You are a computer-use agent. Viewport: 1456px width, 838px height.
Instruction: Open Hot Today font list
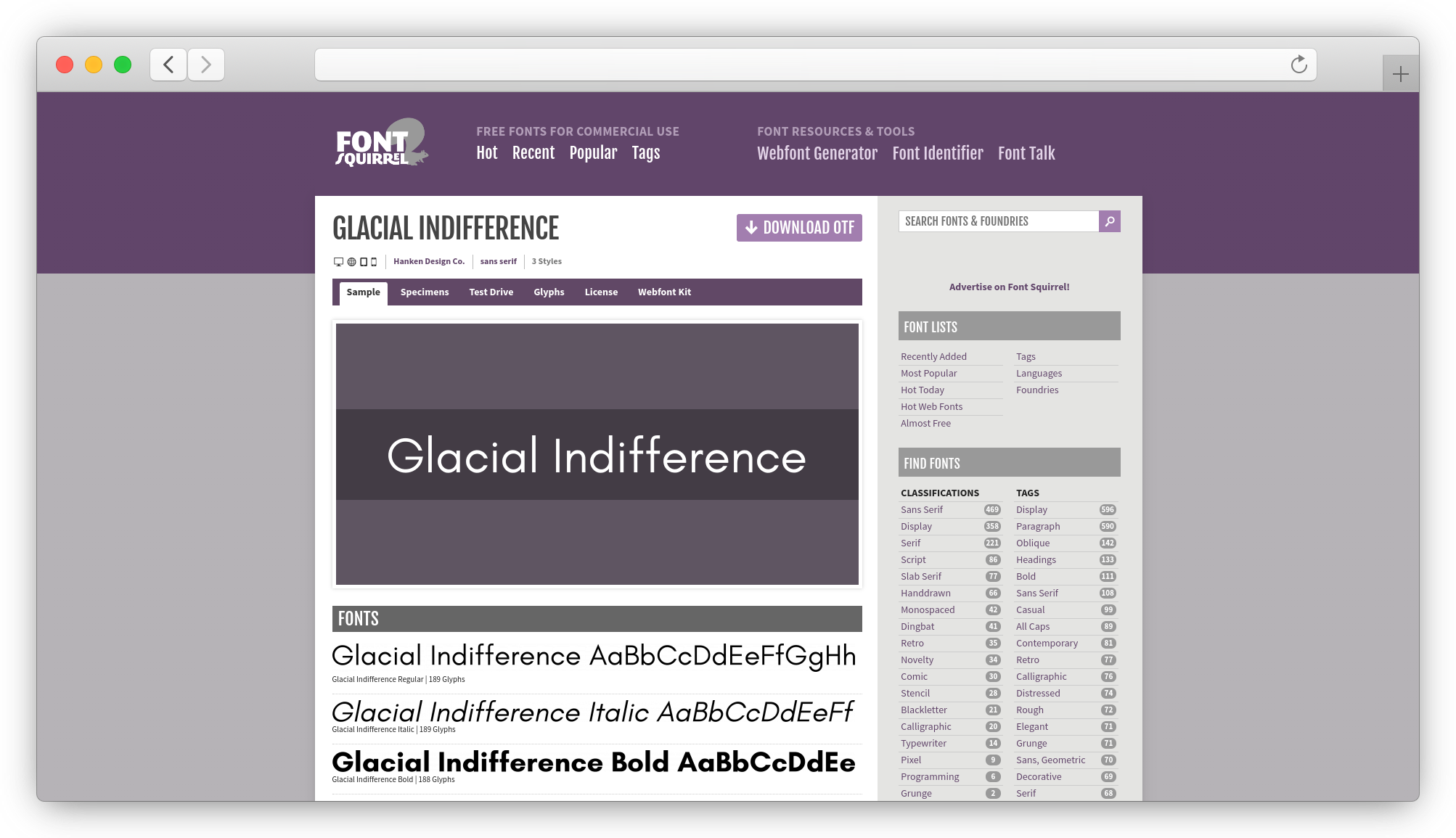[x=923, y=390]
